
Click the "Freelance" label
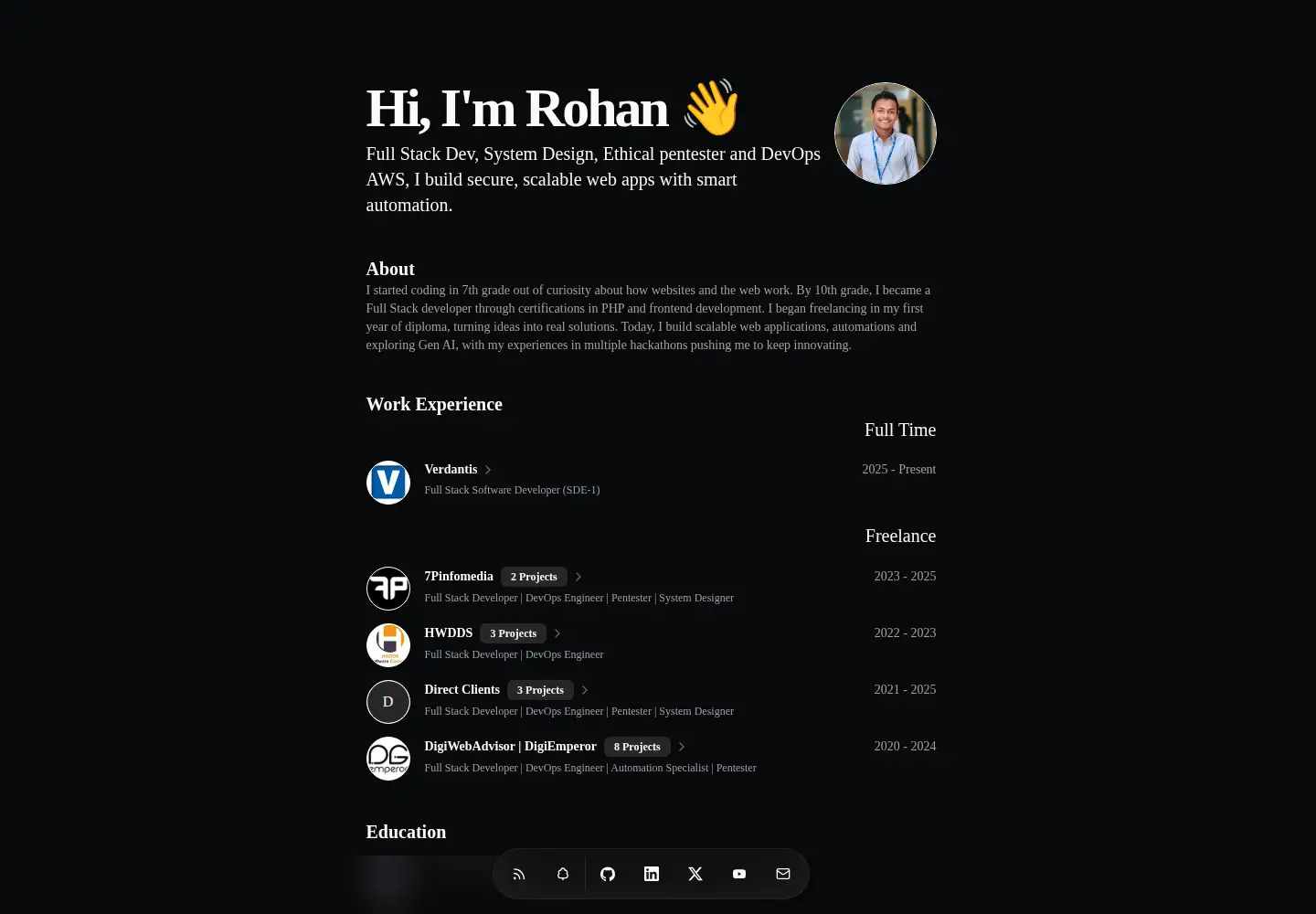click(x=901, y=536)
